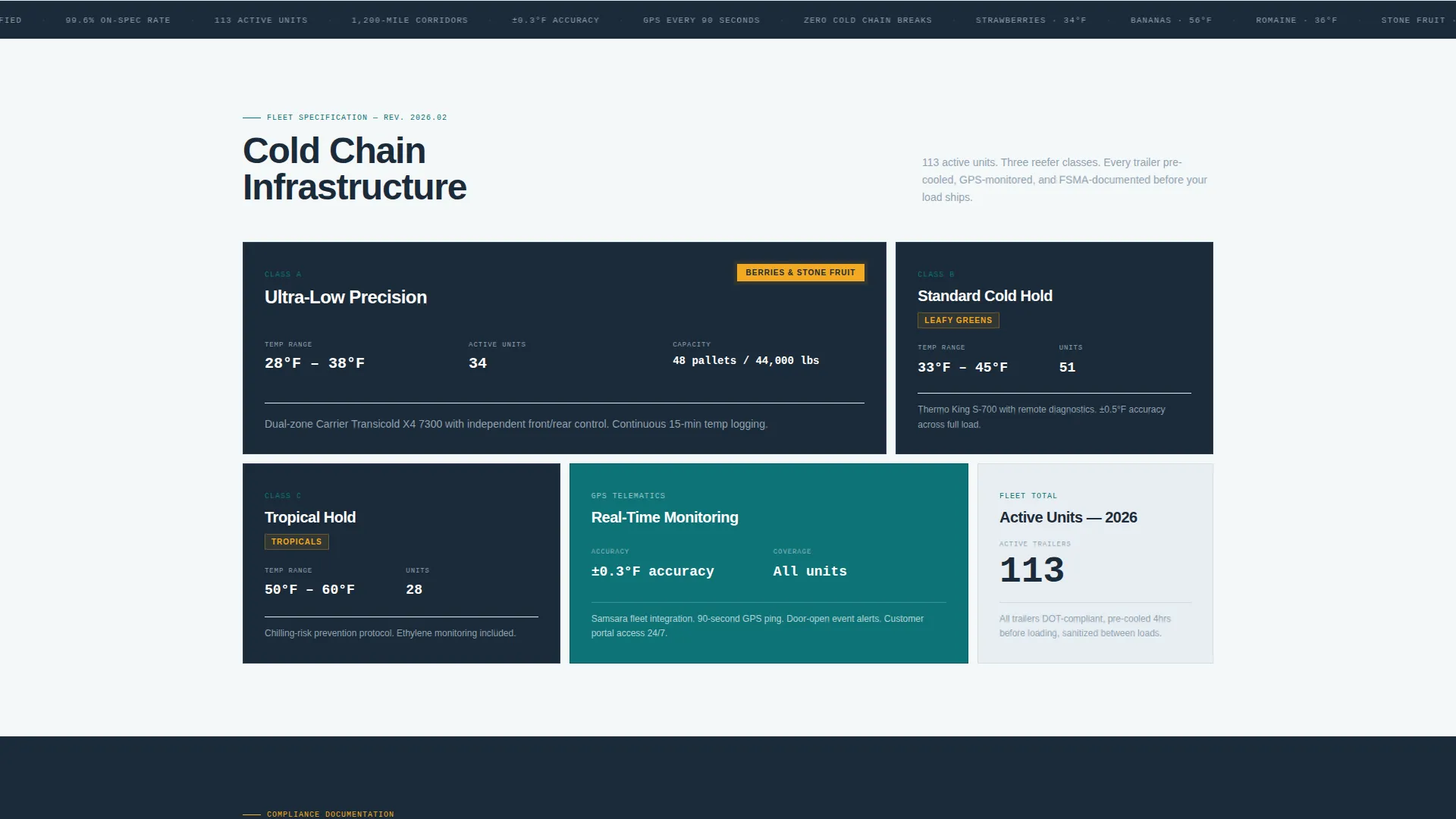This screenshot has height=819, width=1456.
Task: Click the Chilling-risk prevention protocol description
Action: click(x=390, y=633)
